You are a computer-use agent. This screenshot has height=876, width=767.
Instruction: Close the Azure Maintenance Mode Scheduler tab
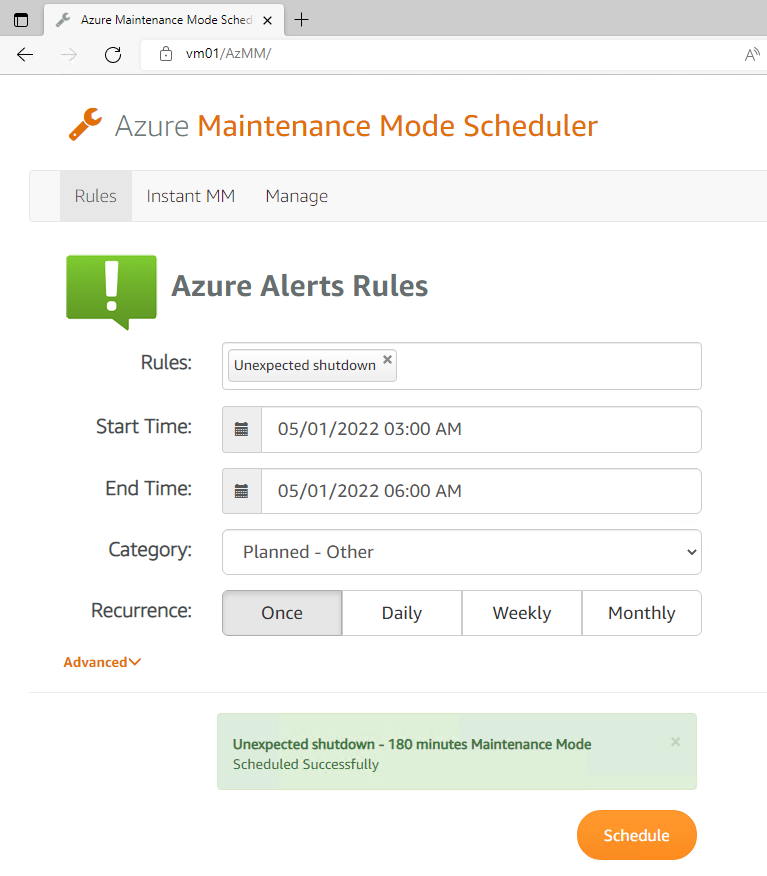tap(268, 20)
